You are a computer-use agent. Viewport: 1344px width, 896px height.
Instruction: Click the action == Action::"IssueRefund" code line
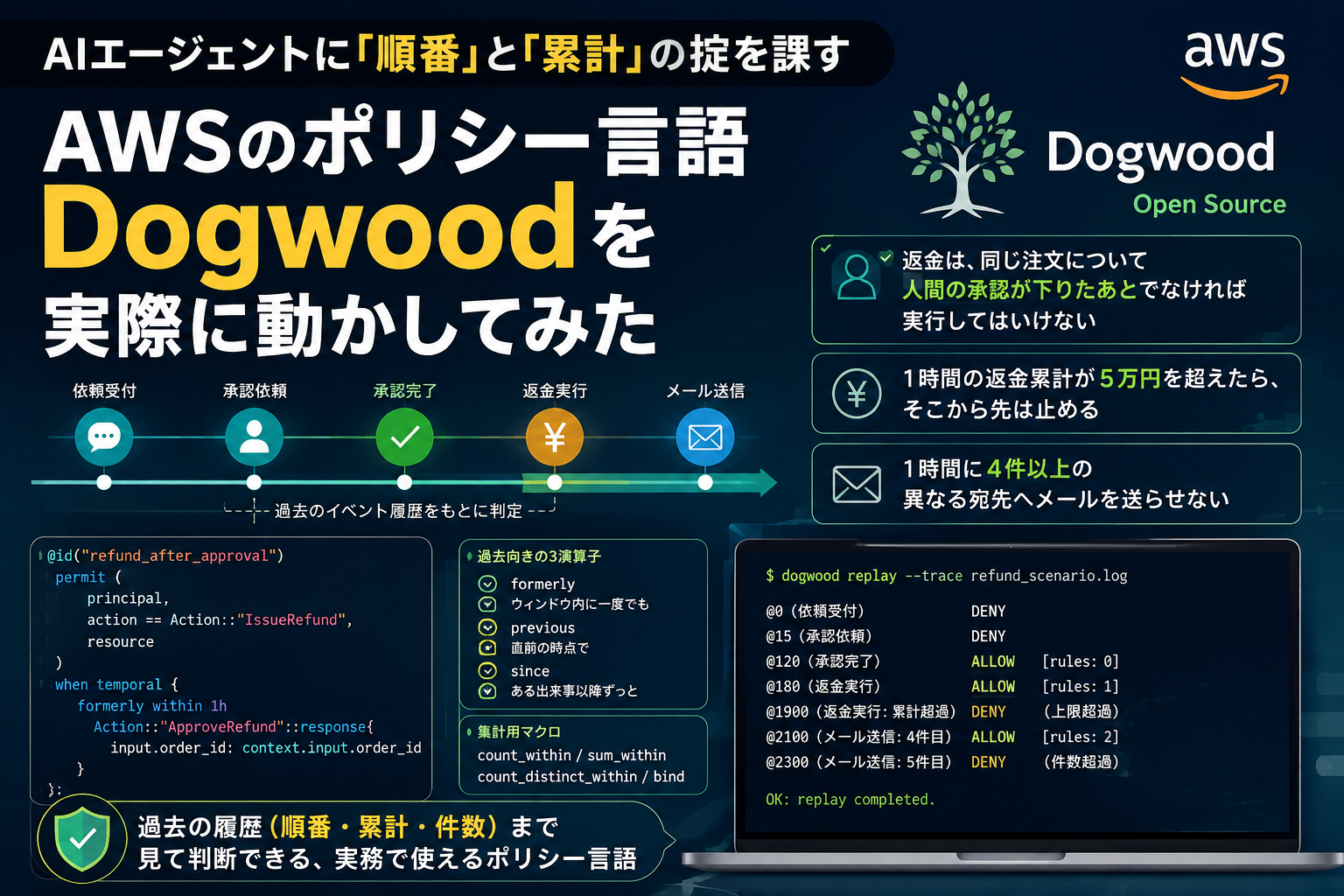[x=220, y=619]
